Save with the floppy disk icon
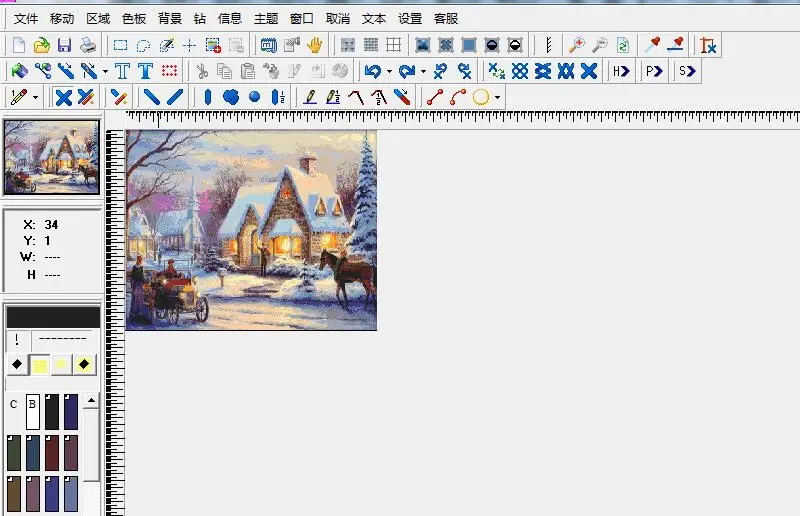Screen dimensions: 800x516 coord(64,45)
